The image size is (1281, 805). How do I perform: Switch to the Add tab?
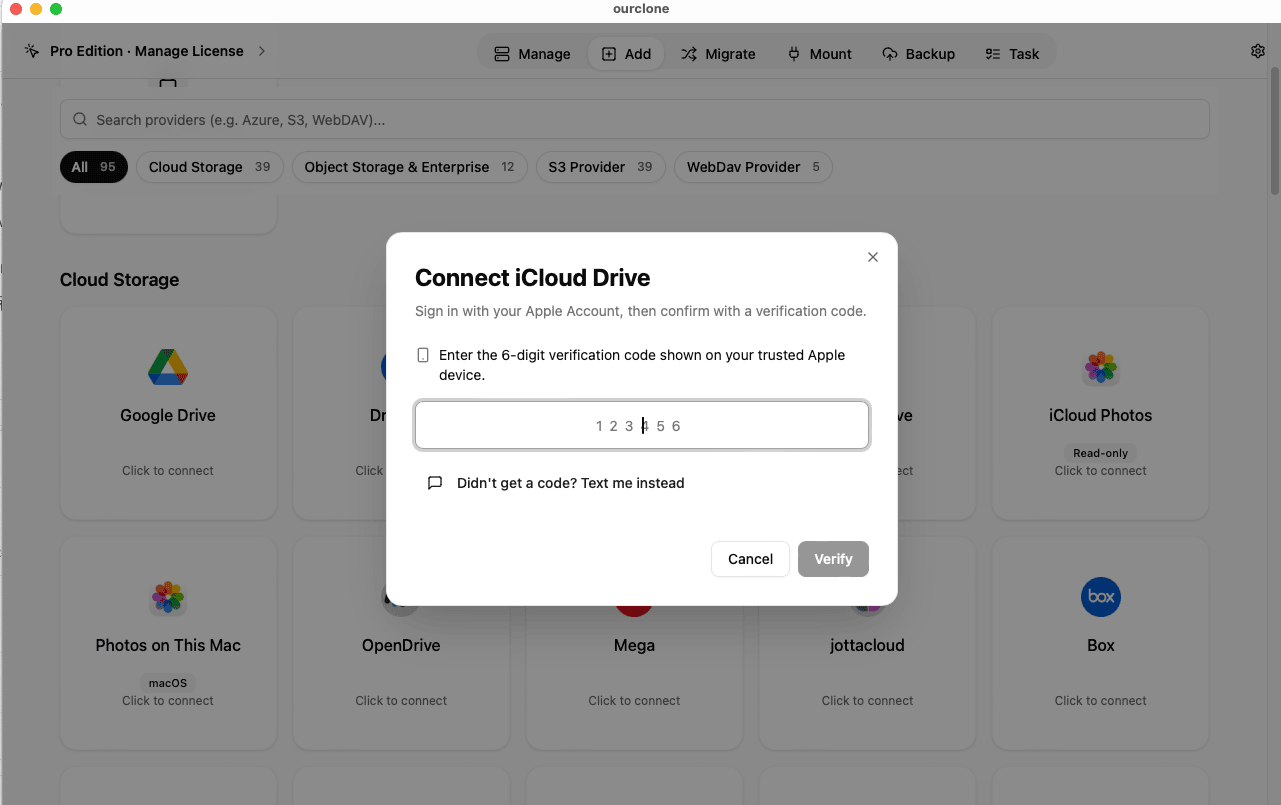(626, 54)
